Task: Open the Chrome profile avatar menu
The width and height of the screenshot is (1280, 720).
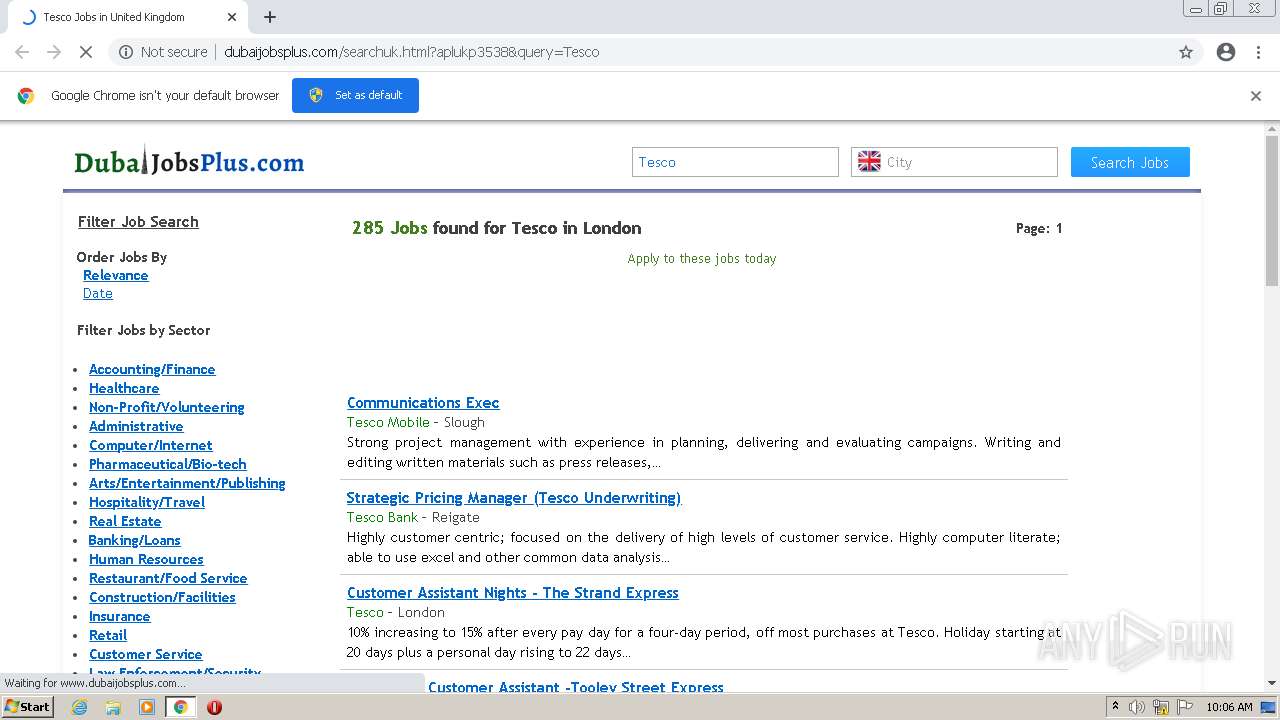Action: [1226, 52]
